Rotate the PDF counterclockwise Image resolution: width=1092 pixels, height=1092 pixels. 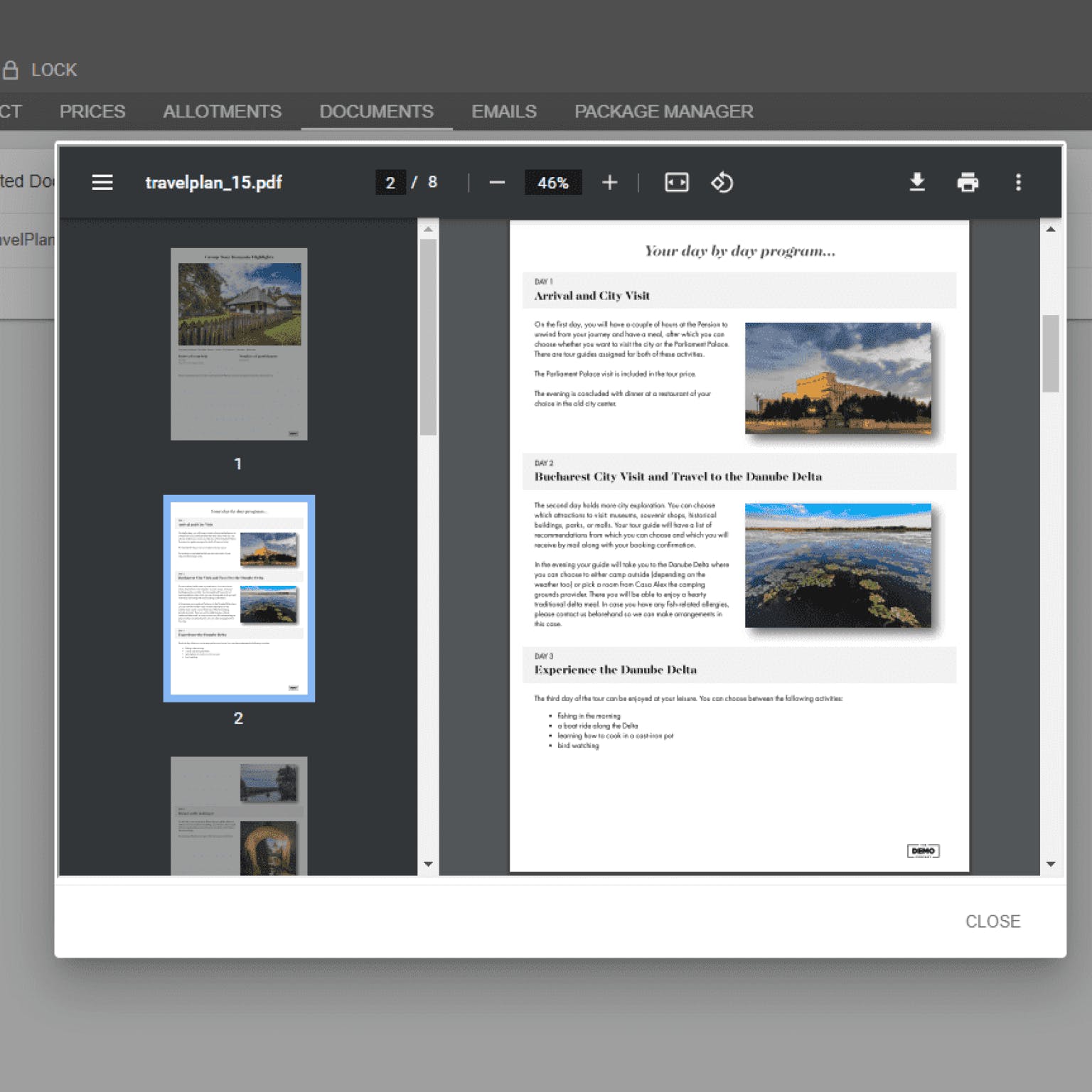pos(722,183)
